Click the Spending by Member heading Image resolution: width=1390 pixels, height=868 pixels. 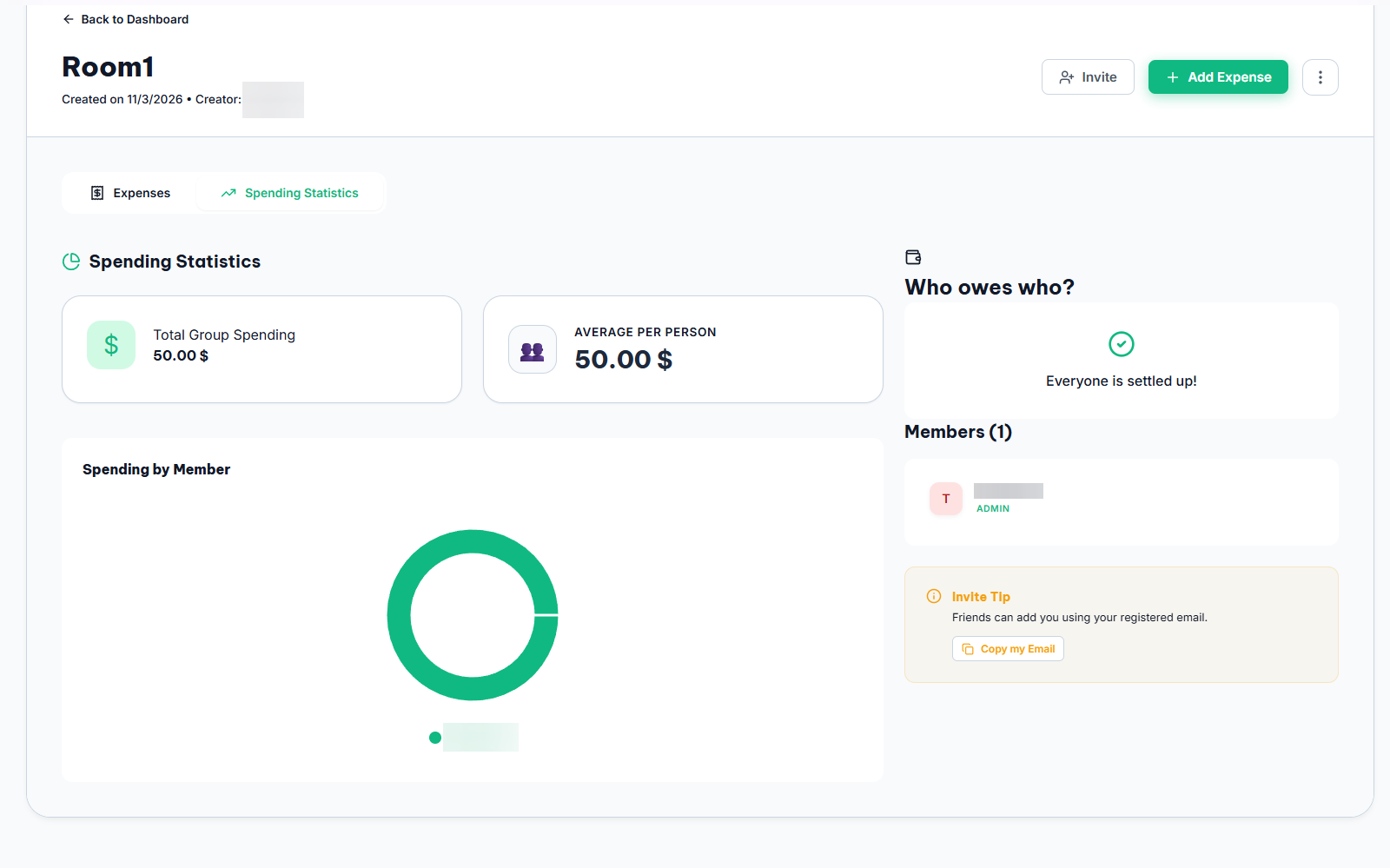pos(156,469)
